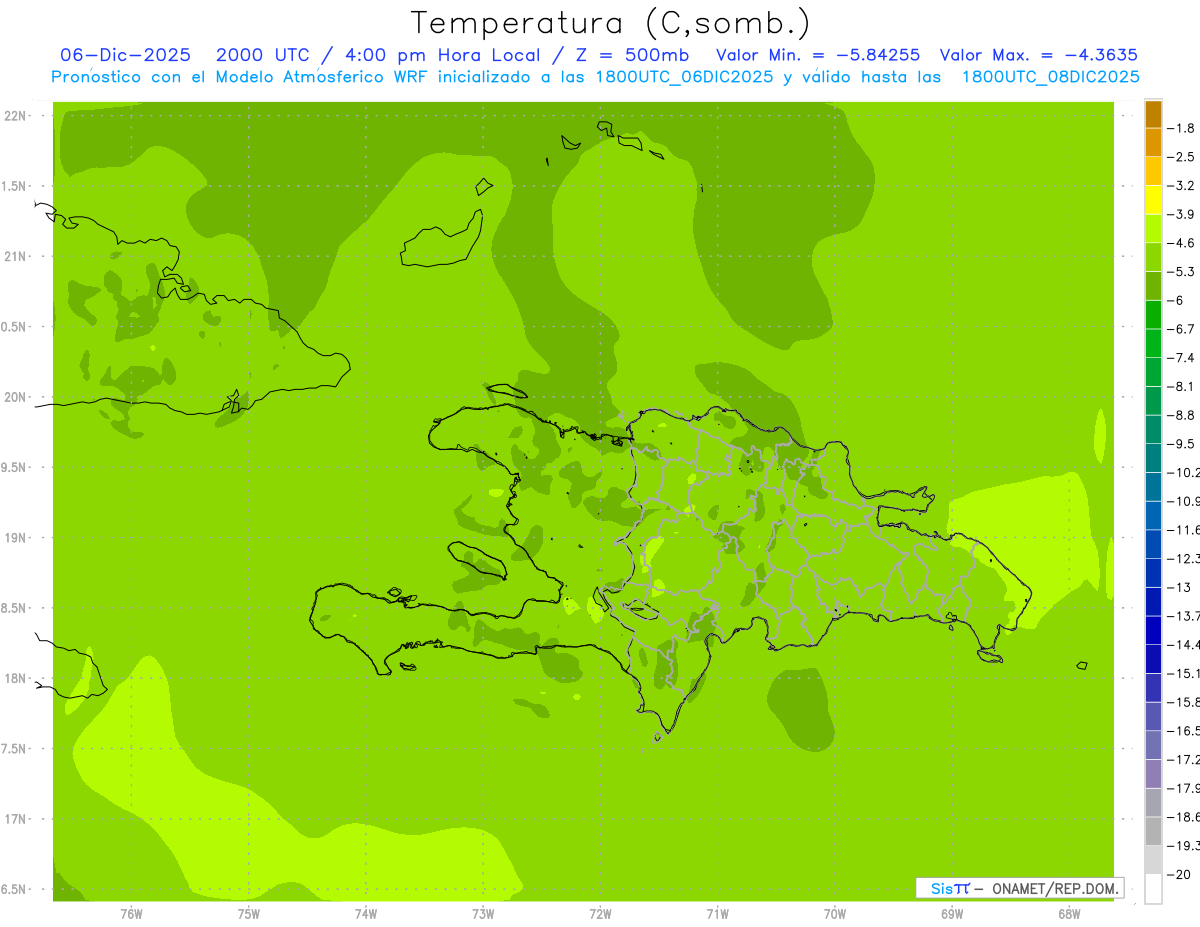Click the '18N' latitude axis label
Image resolution: width=1200 pixels, height=927 pixels.
click(x=15, y=678)
